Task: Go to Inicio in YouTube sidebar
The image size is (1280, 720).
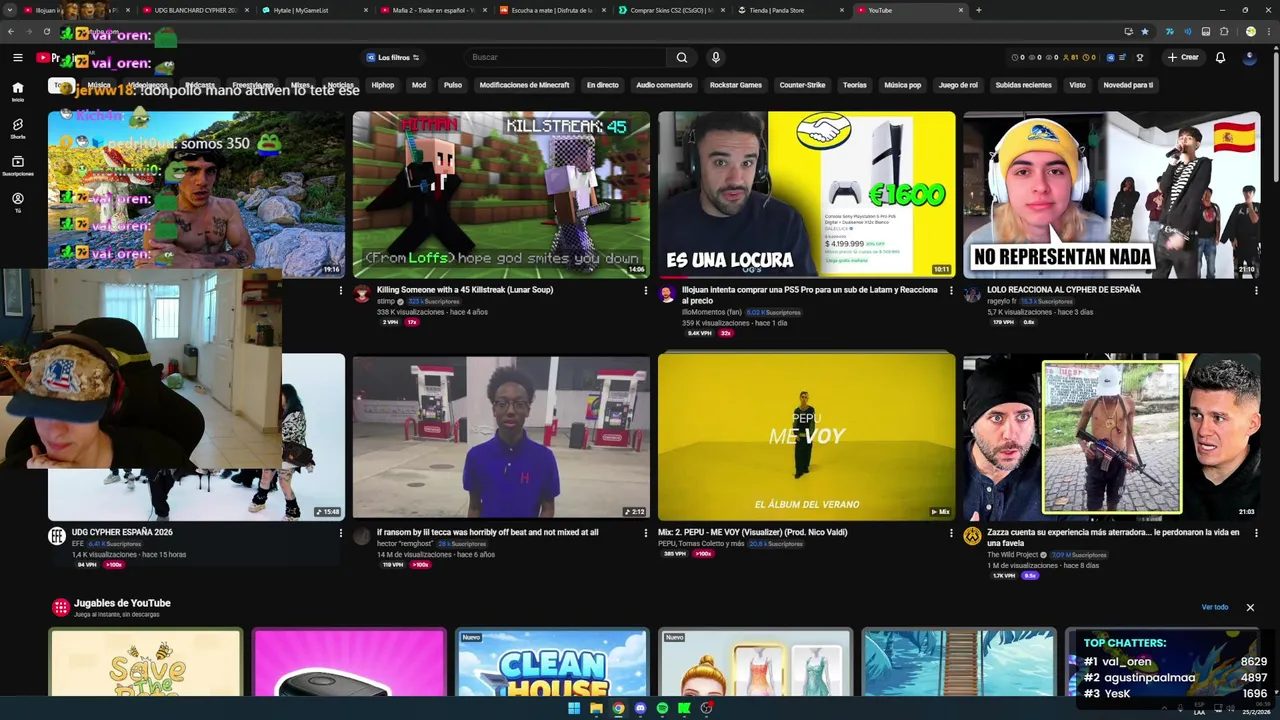Action: coord(17,92)
